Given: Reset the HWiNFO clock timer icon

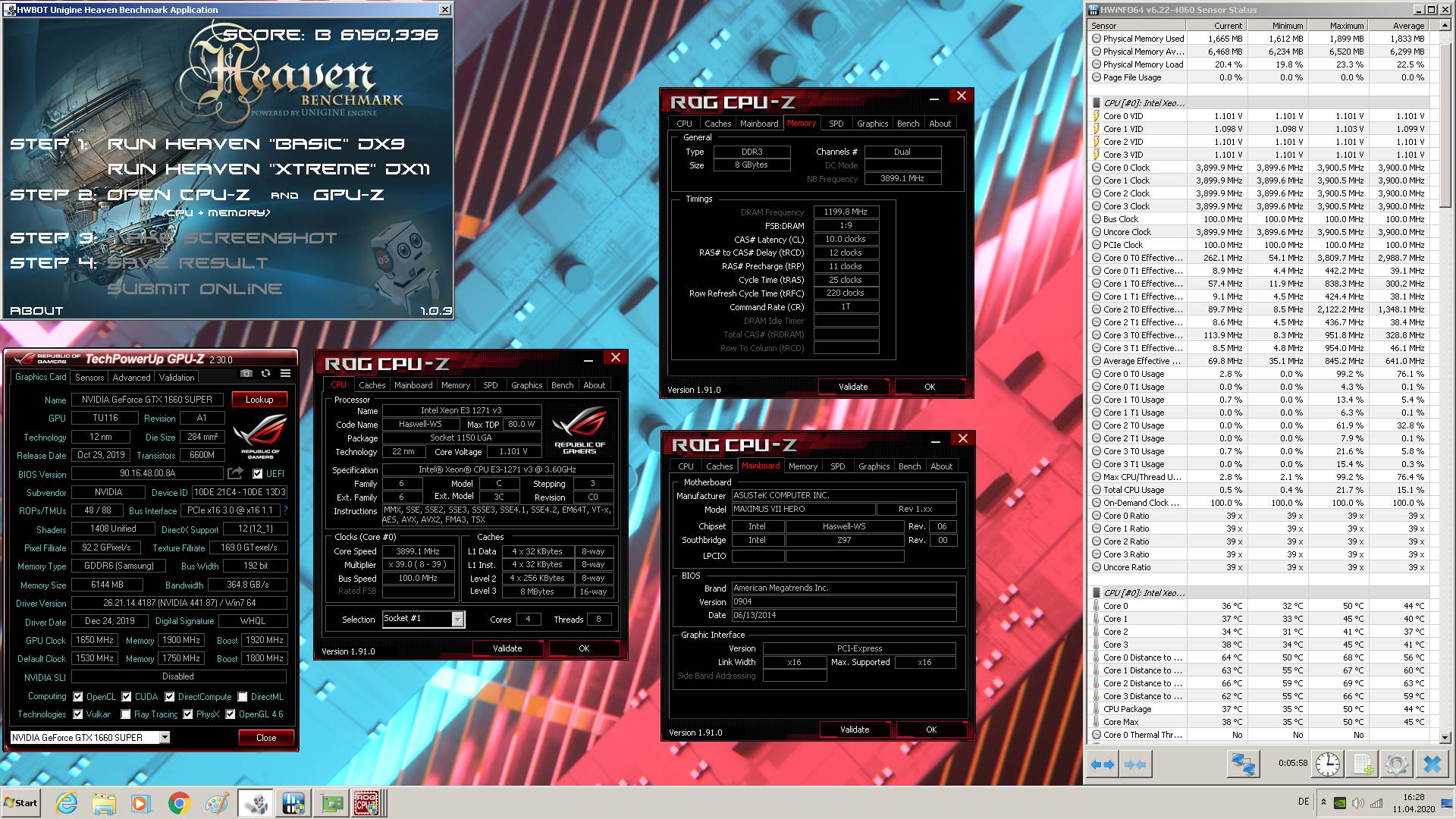Looking at the screenshot, I should coord(1328,764).
